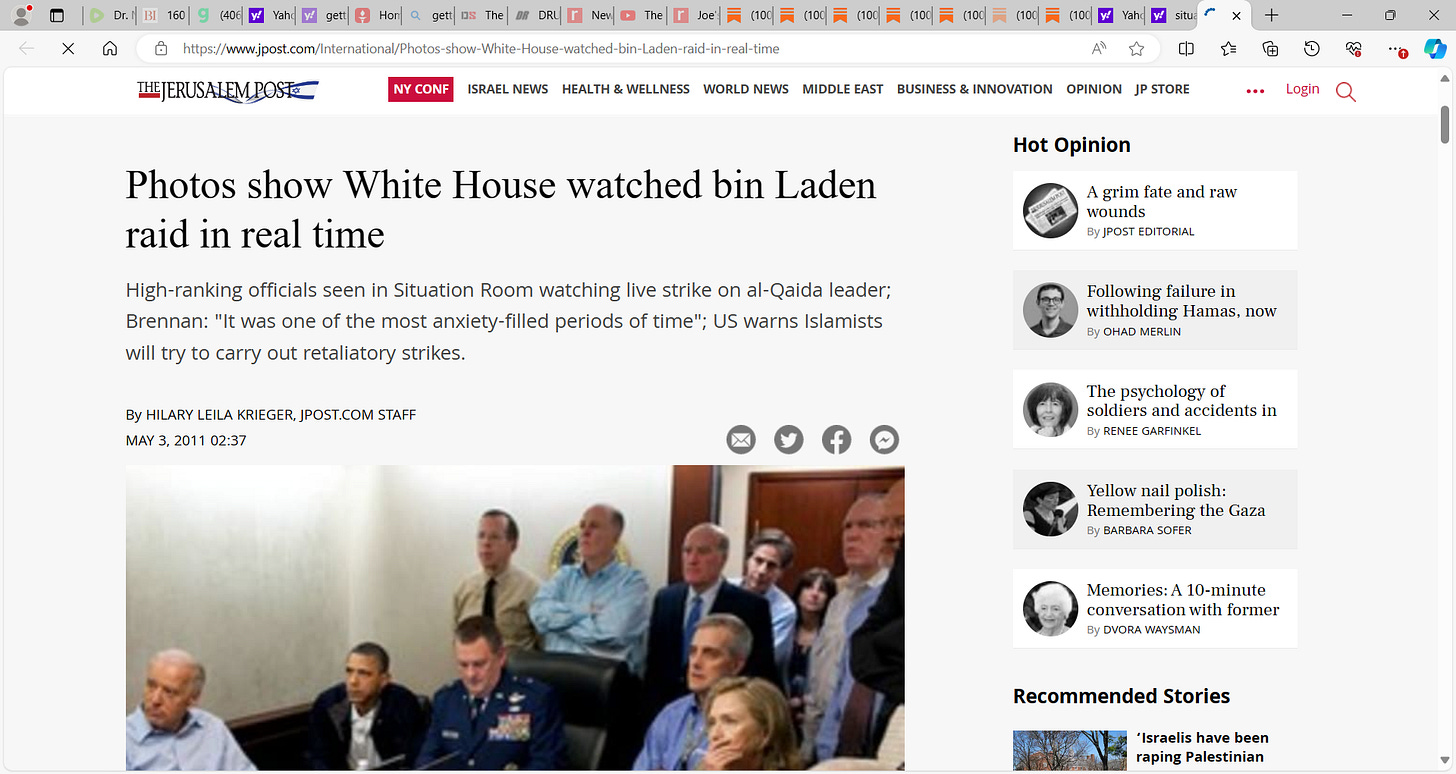The width and height of the screenshot is (1456, 774).
Task: Open the site search magnifier
Action: (1346, 92)
